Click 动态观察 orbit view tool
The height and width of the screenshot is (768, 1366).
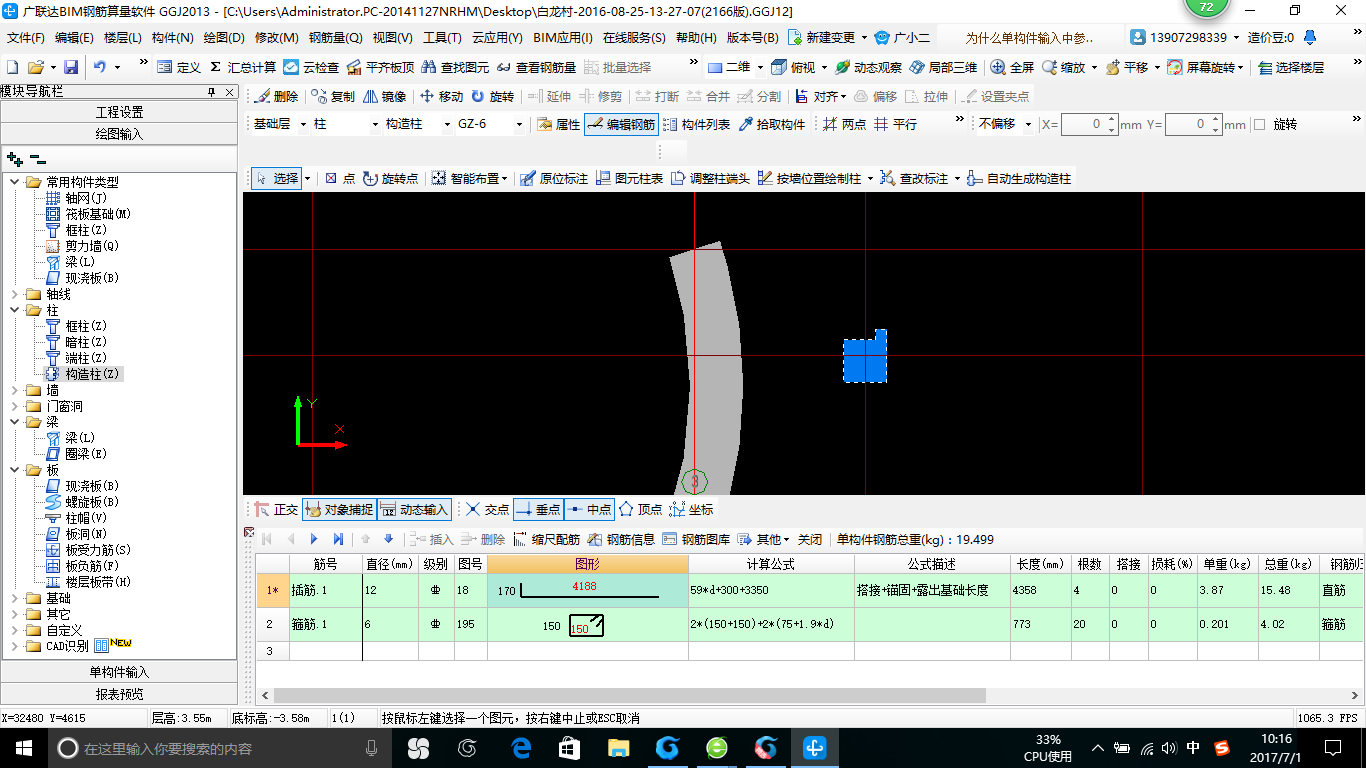(868, 67)
